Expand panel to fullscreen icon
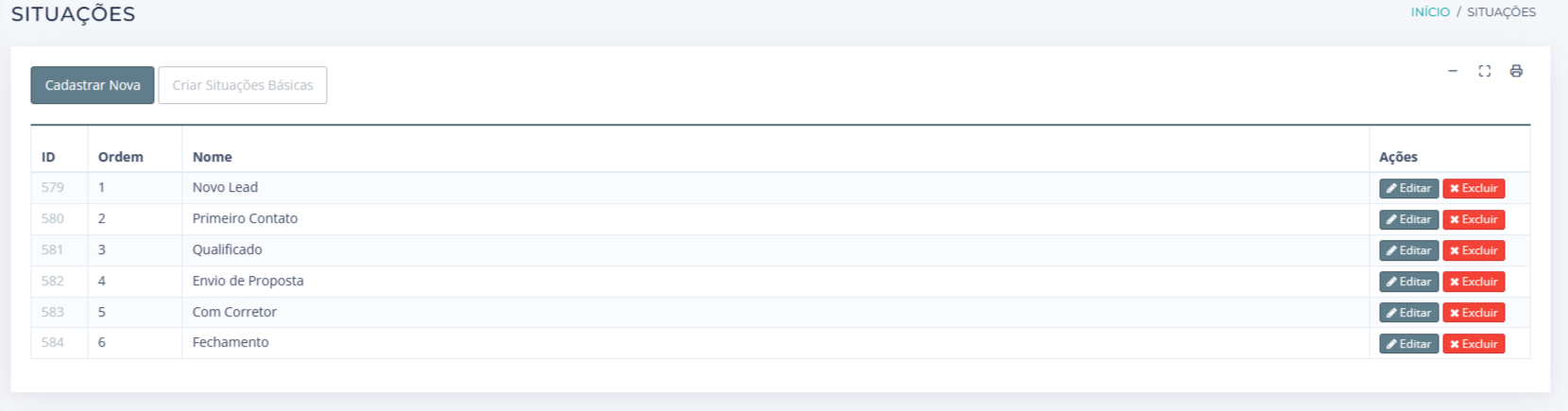The image size is (1568, 411). tap(1485, 71)
